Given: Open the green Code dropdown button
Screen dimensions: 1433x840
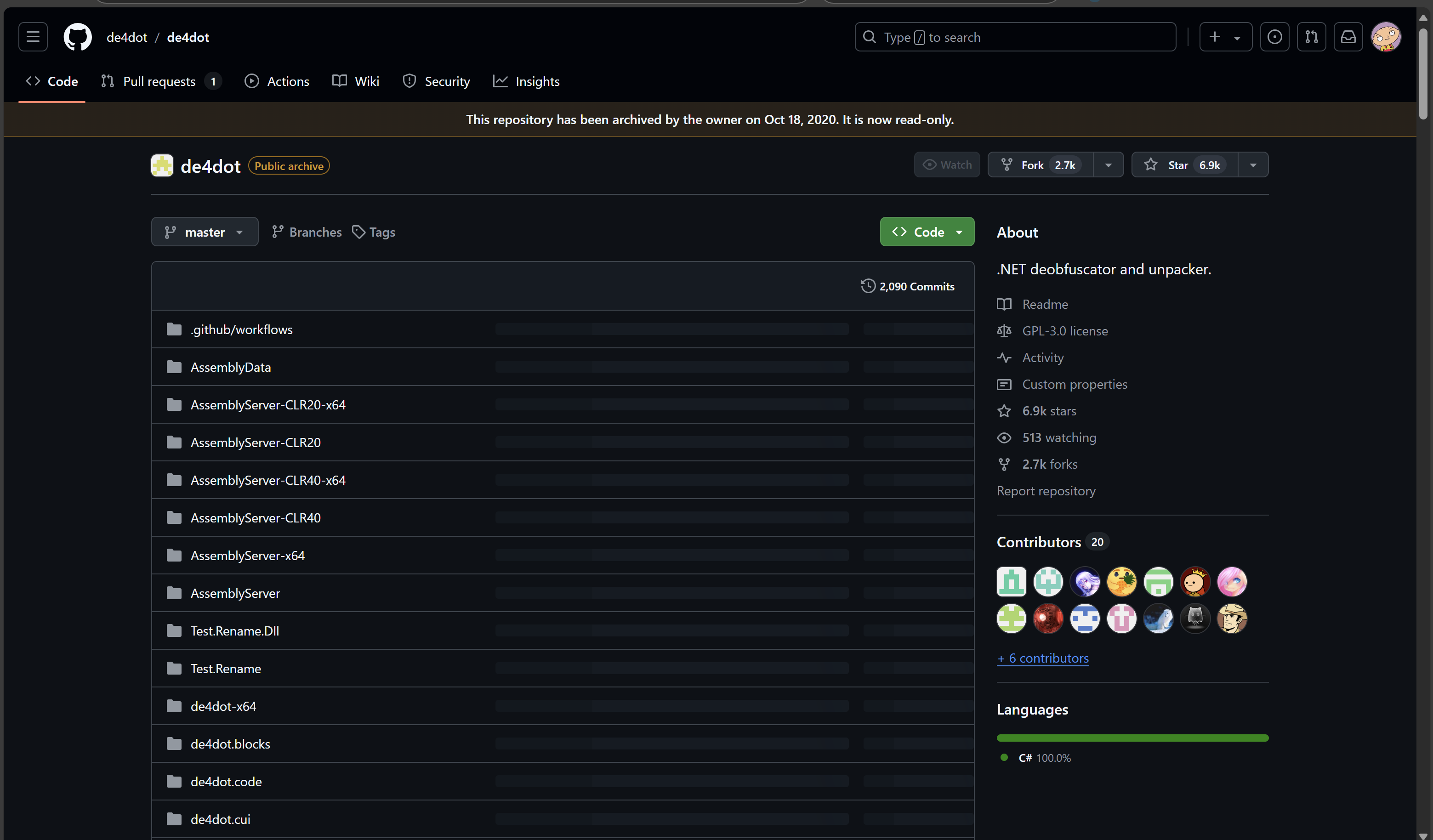Looking at the screenshot, I should point(927,232).
